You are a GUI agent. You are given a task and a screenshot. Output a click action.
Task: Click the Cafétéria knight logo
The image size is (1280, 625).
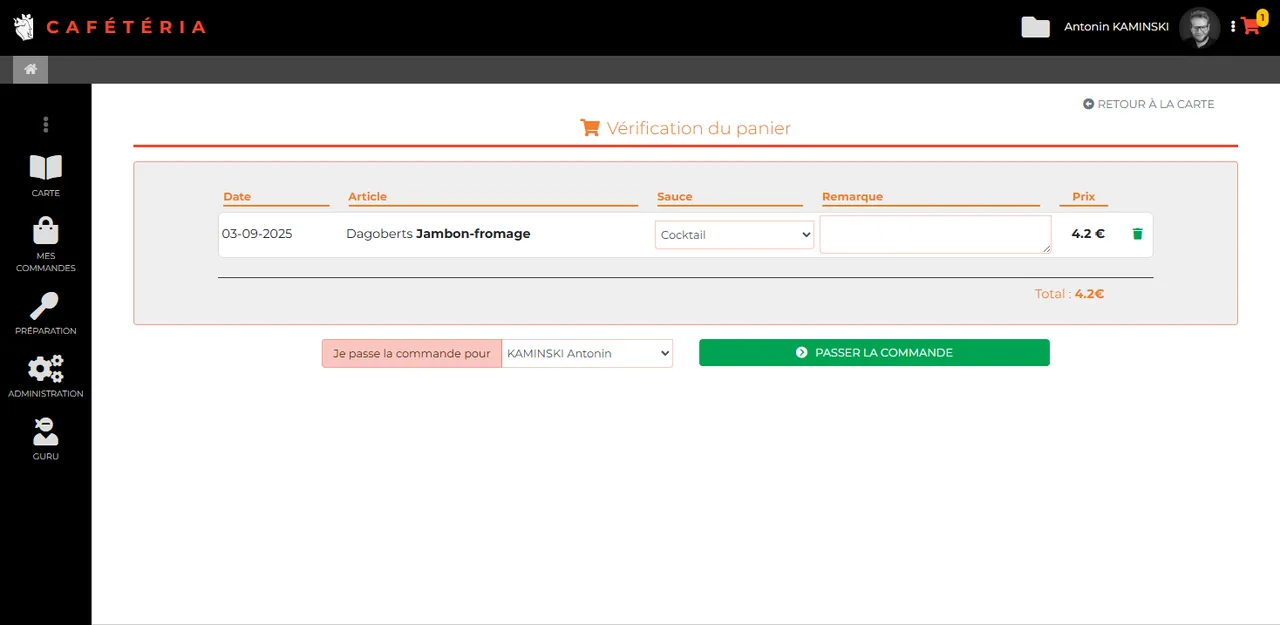click(24, 27)
